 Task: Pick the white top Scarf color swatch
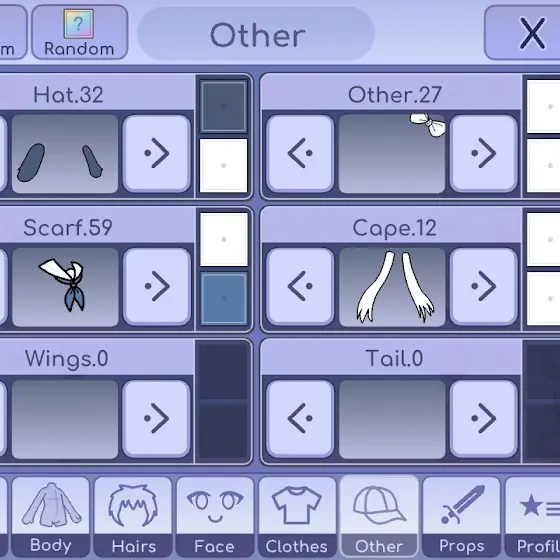[x=224, y=239]
